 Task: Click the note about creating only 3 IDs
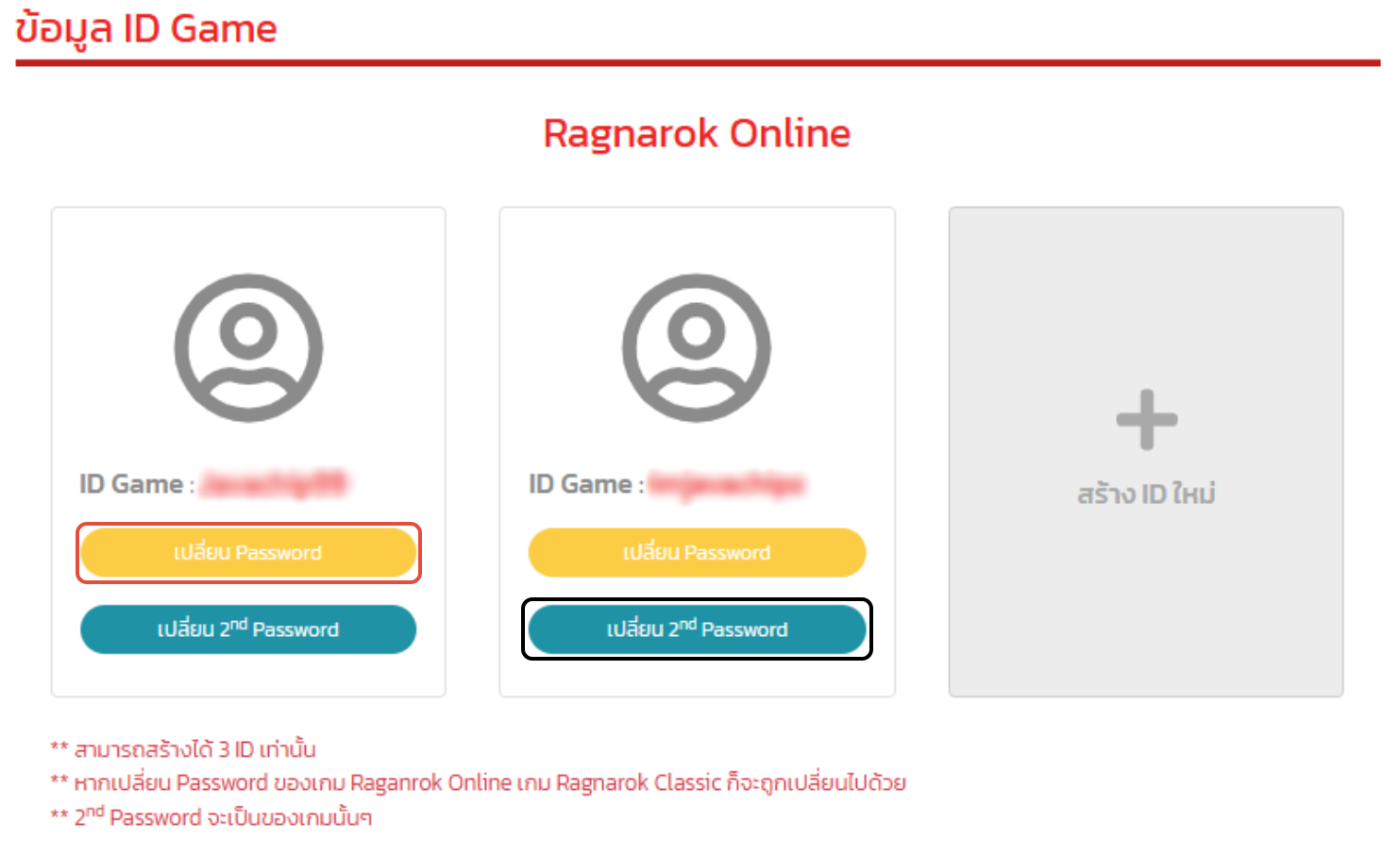[183, 749]
